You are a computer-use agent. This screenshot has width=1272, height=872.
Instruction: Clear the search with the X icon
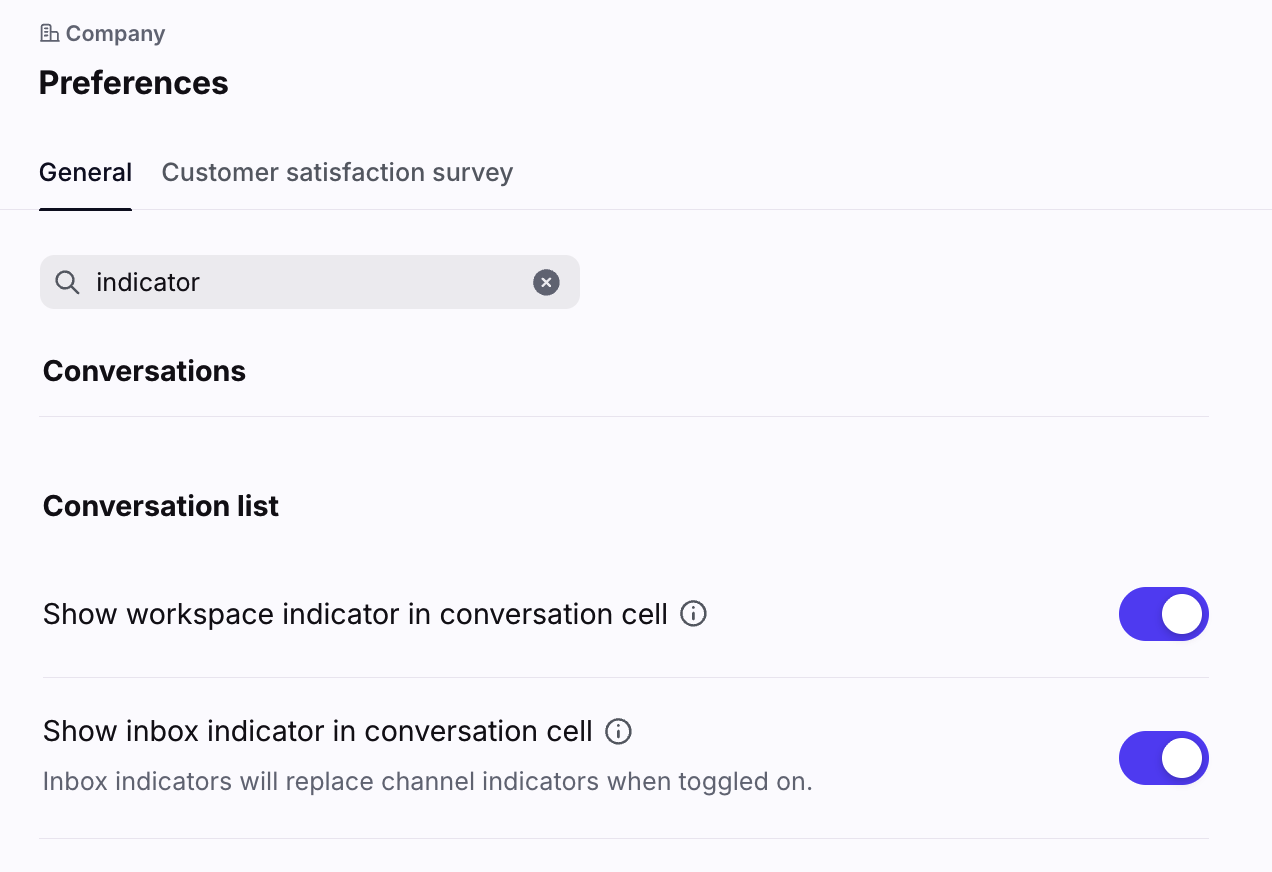click(x=546, y=283)
